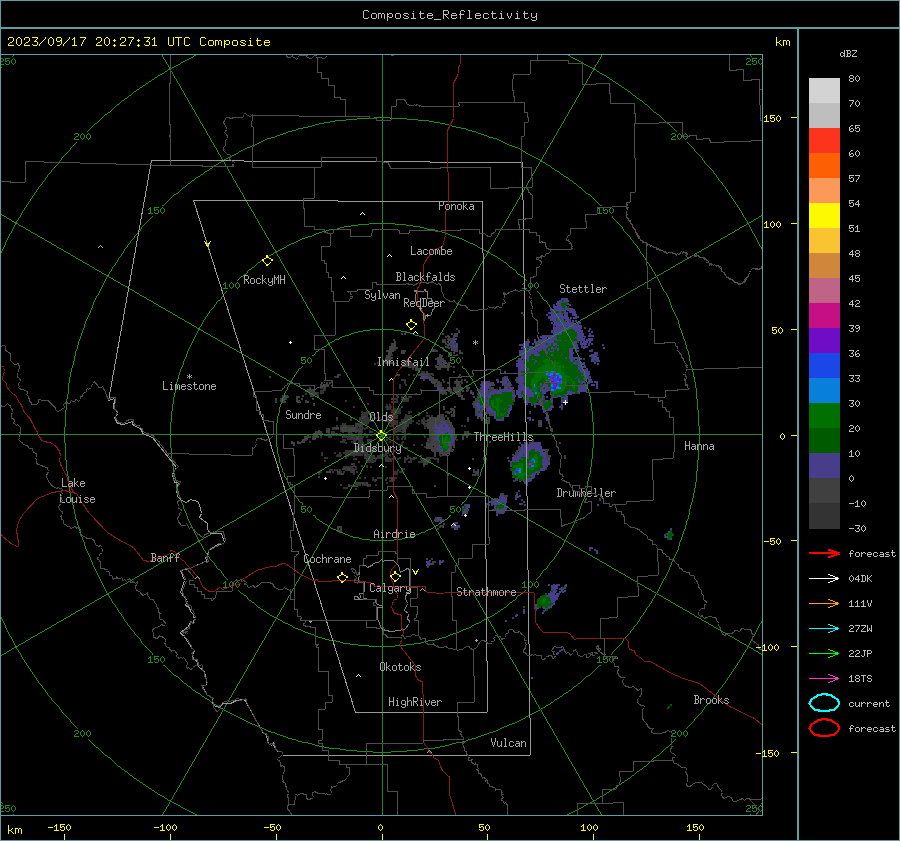Click the yellow diamond marker above Calgary
This screenshot has height=841, width=900.
coord(395,576)
